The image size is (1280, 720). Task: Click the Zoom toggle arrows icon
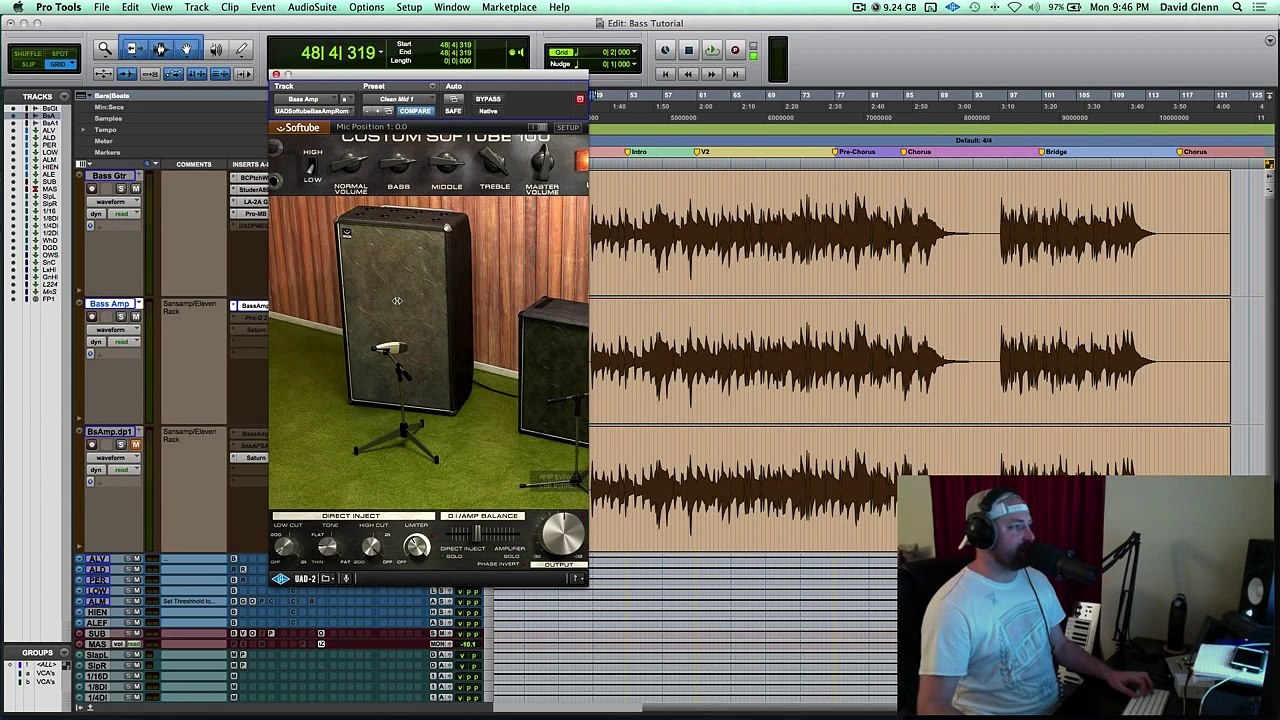coord(103,74)
